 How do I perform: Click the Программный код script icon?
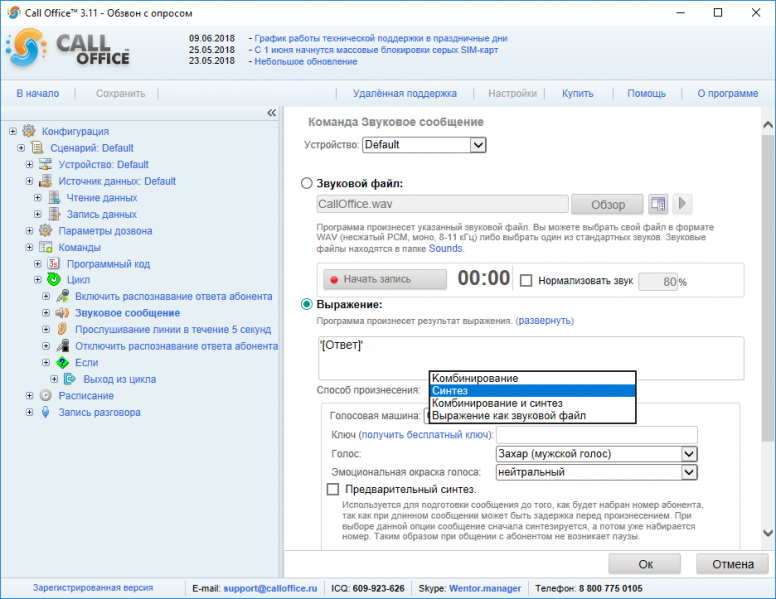tap(53, 263)
